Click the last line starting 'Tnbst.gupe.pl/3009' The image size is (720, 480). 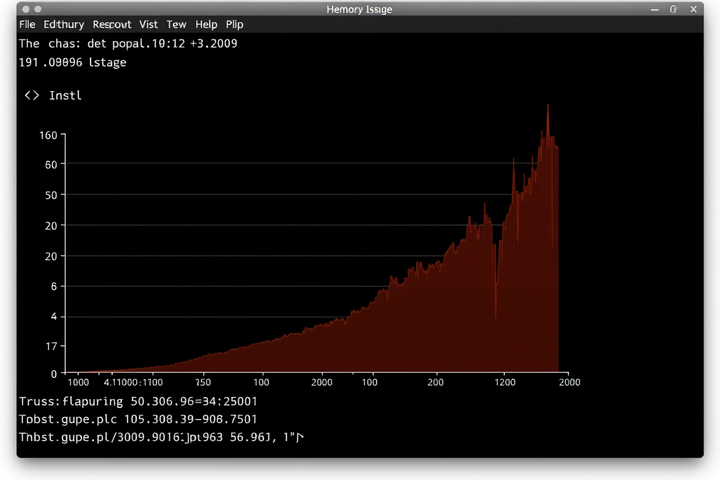[x=161, y=437]
